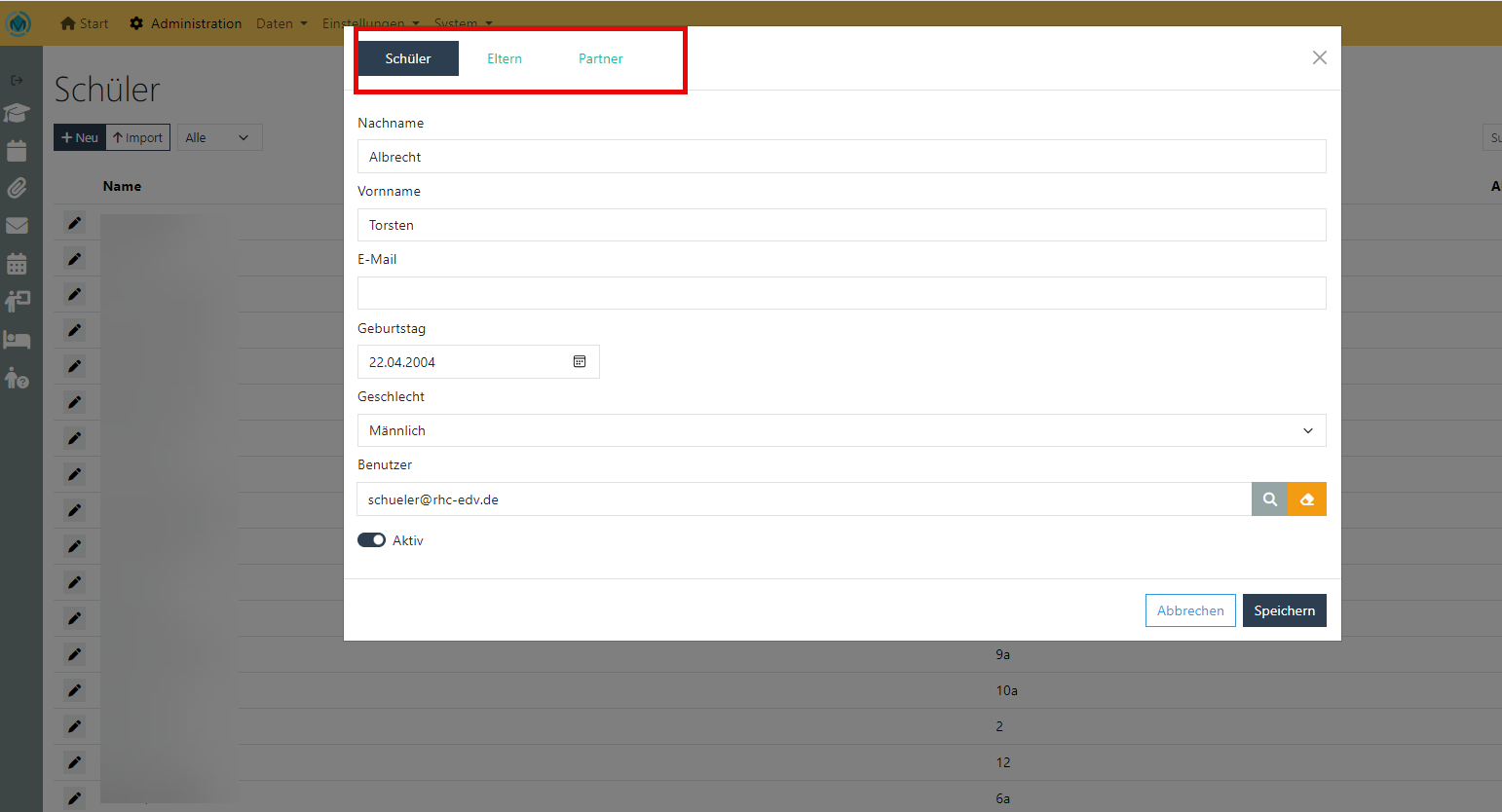Expand the System menu in the top bar
This screenshot has height=812, width=1502.
[x=464, y=23]
